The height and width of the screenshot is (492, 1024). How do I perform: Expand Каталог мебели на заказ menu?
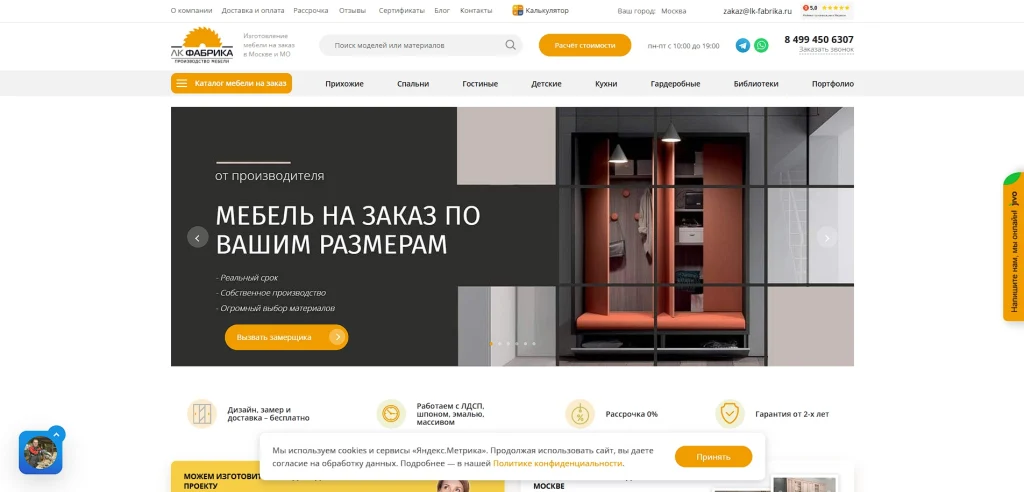(x=231, y=84)
